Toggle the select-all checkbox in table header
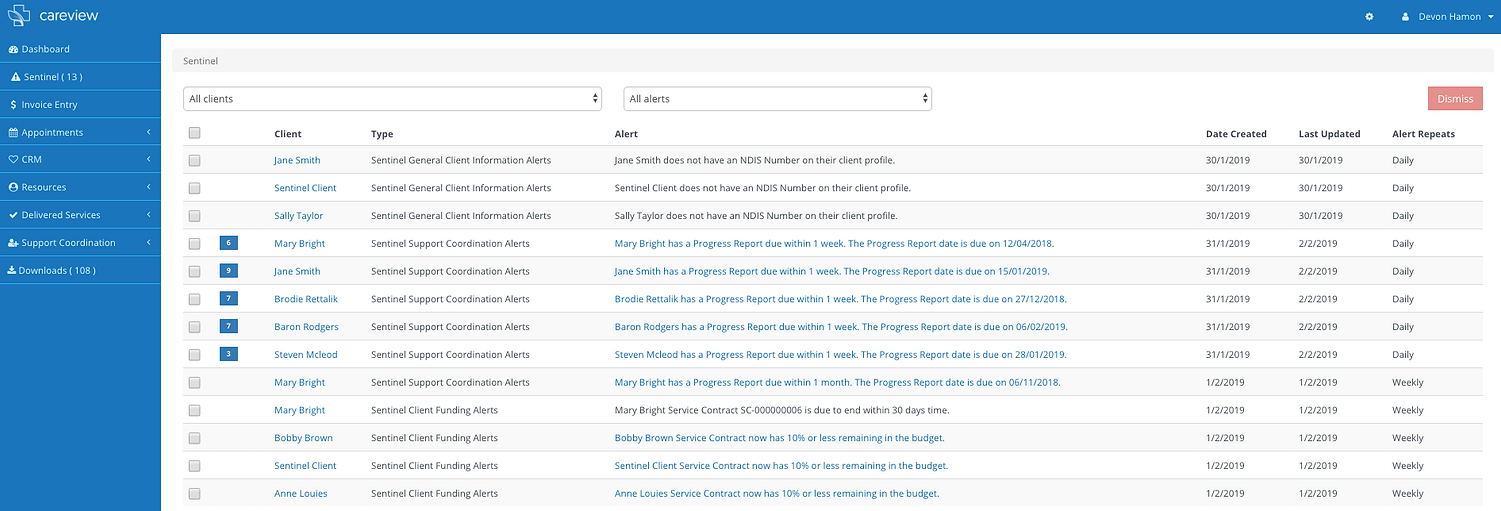The height and width of the screenshot is (511, 1501). coord(194,133)
